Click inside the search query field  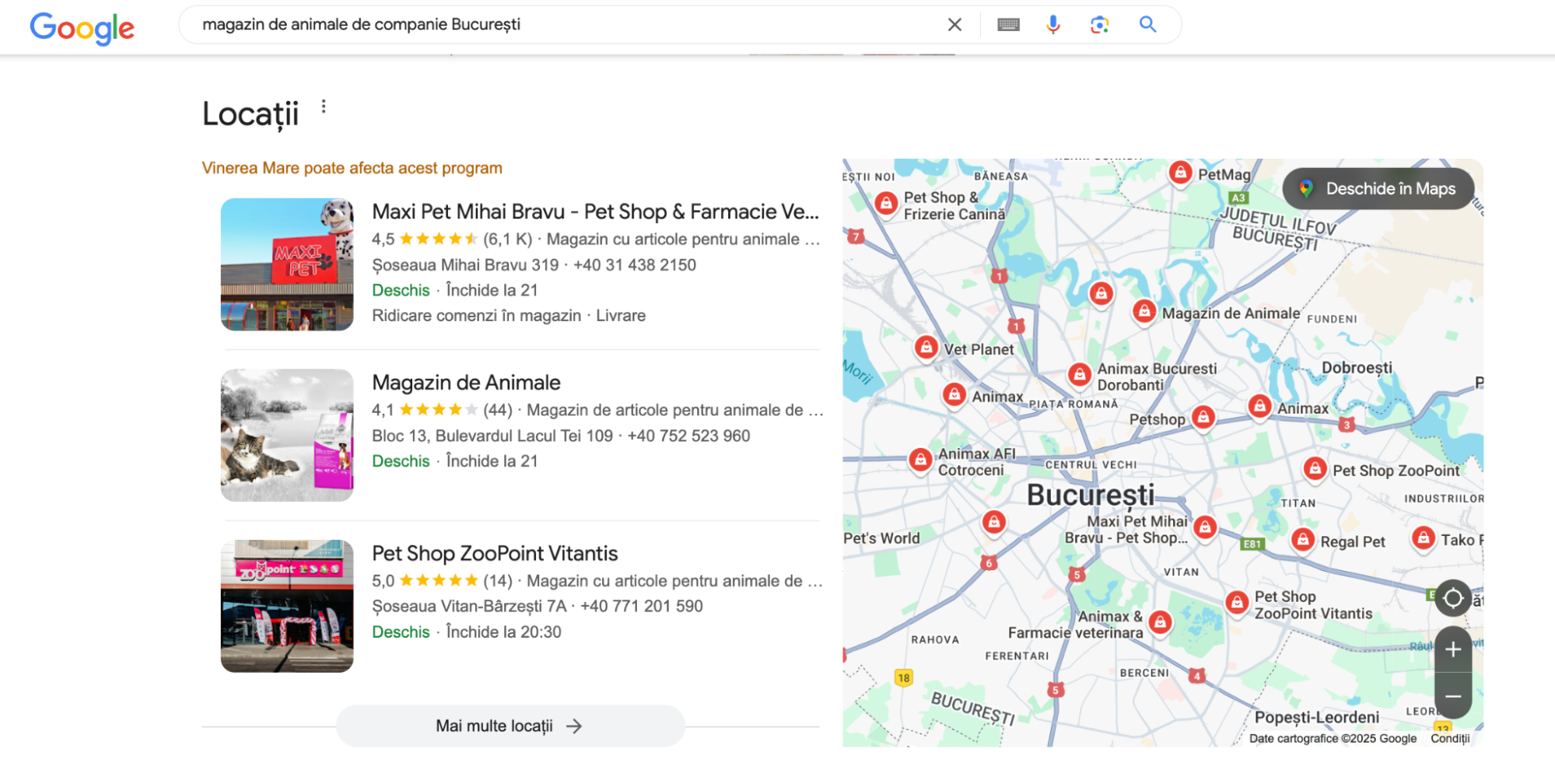click(568, 25)
